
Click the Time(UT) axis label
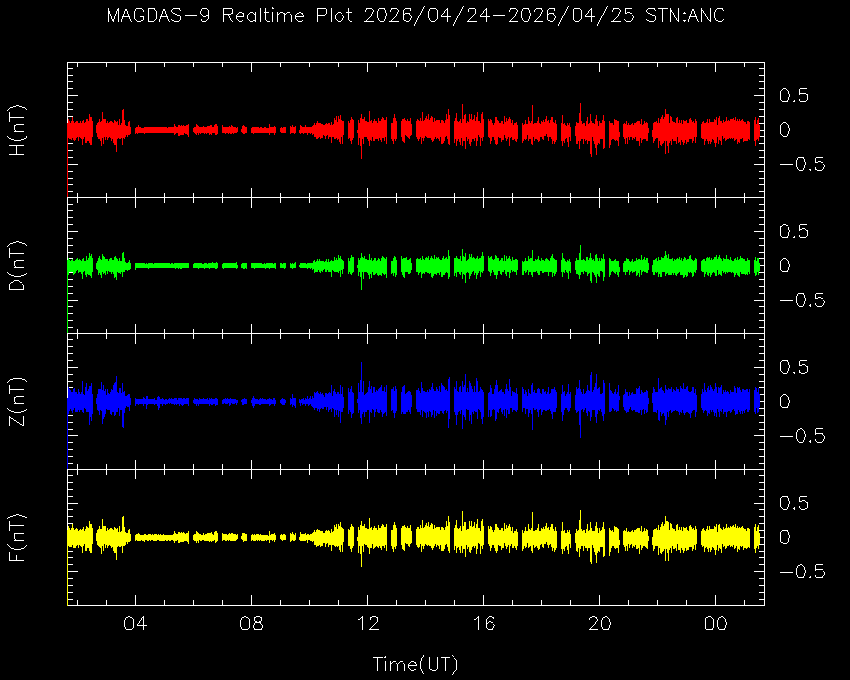(x=415, y=663)
